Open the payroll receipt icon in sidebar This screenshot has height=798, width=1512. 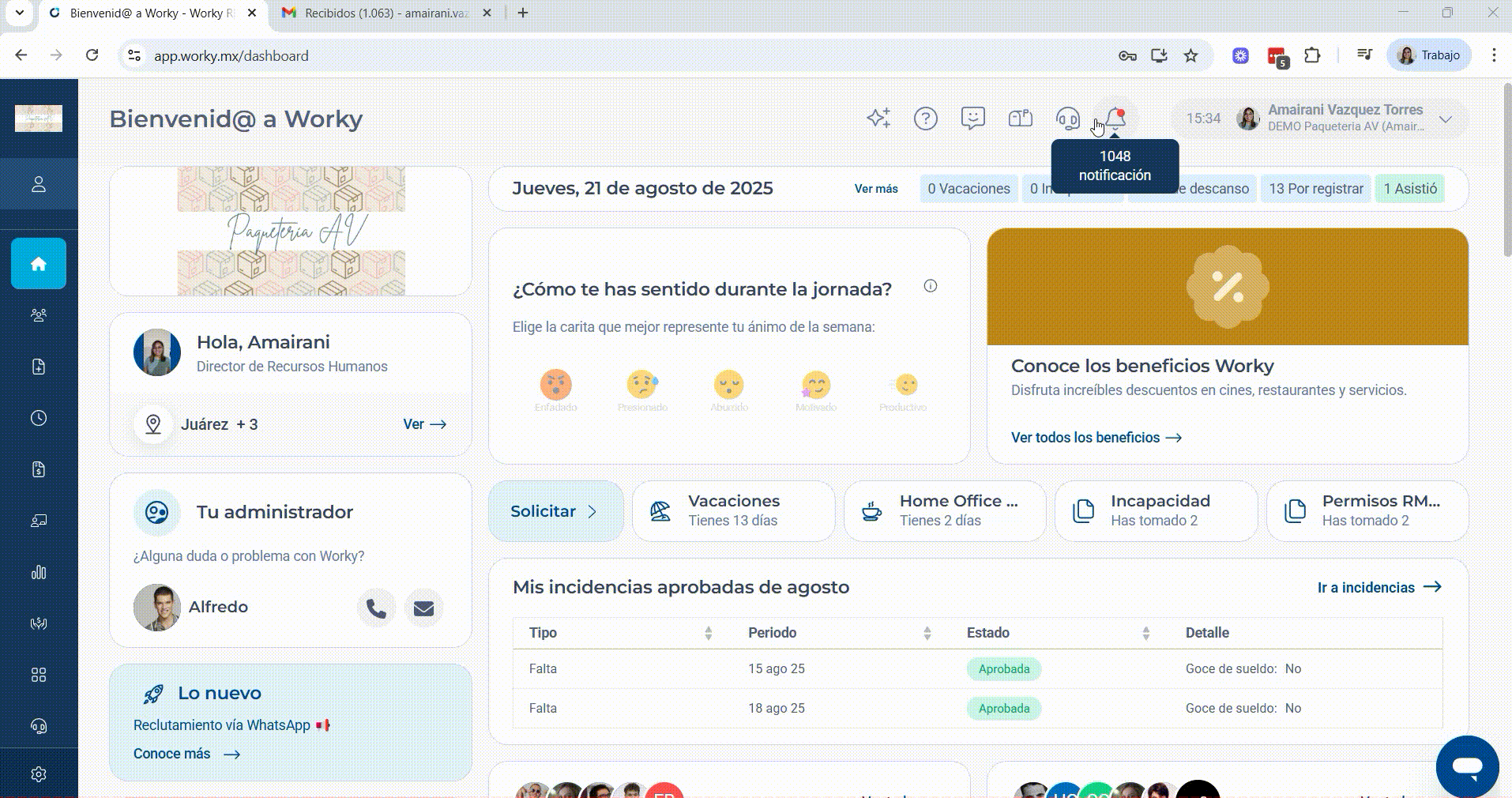point(39,469)
